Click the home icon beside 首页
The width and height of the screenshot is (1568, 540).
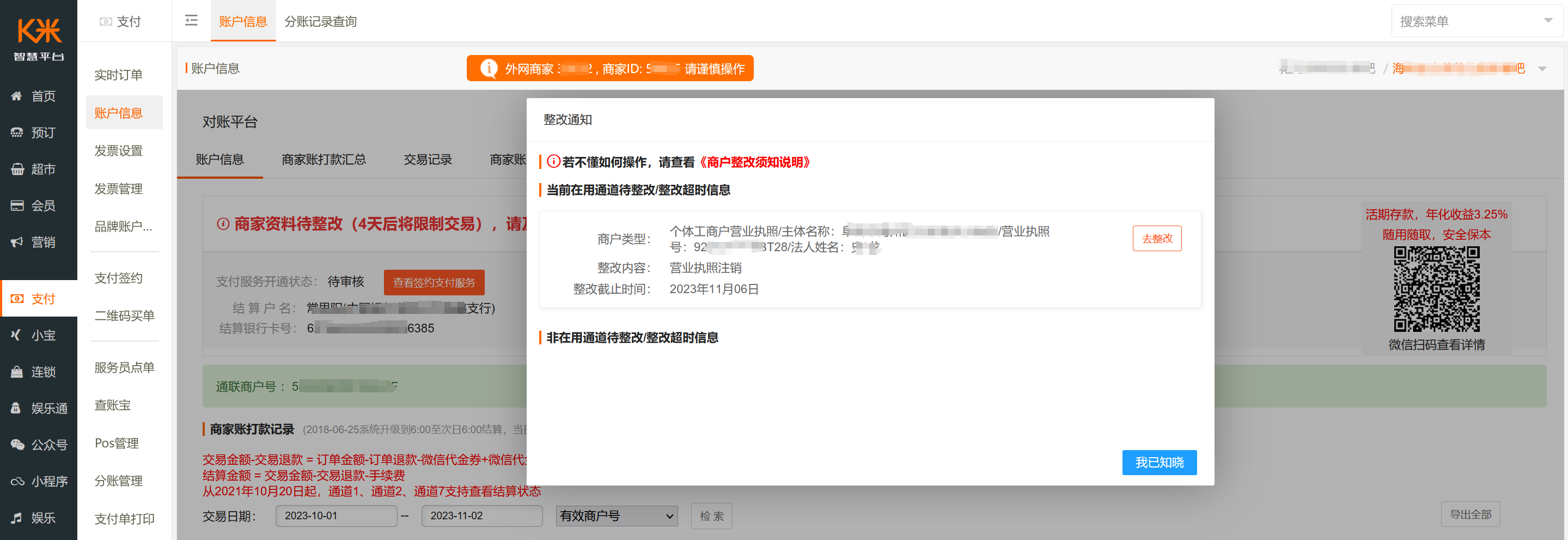pos(17,95)
